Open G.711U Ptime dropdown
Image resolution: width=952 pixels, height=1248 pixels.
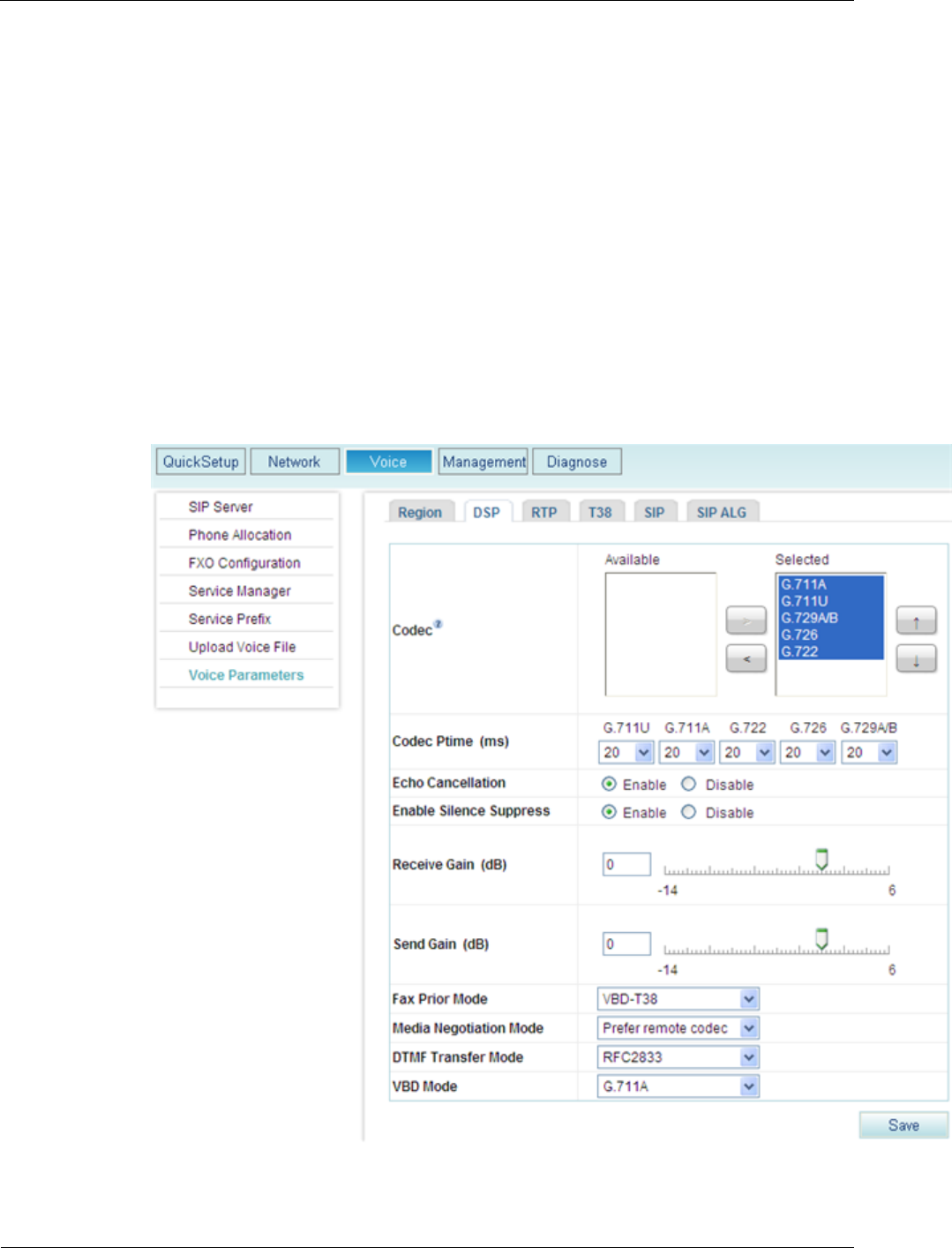[x=626, y=752]
